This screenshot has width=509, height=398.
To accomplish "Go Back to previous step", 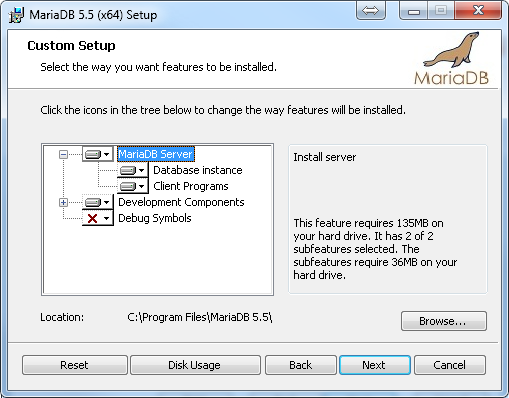I will (301, 365).
